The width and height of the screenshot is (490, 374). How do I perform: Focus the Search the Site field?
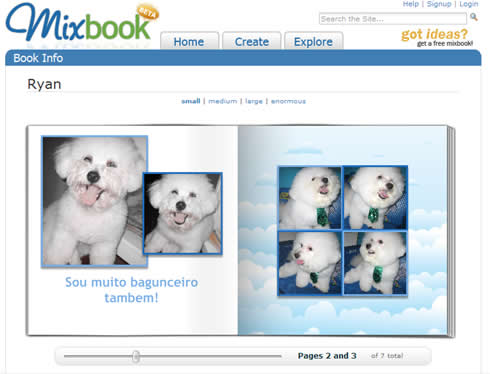coord(393,19)
